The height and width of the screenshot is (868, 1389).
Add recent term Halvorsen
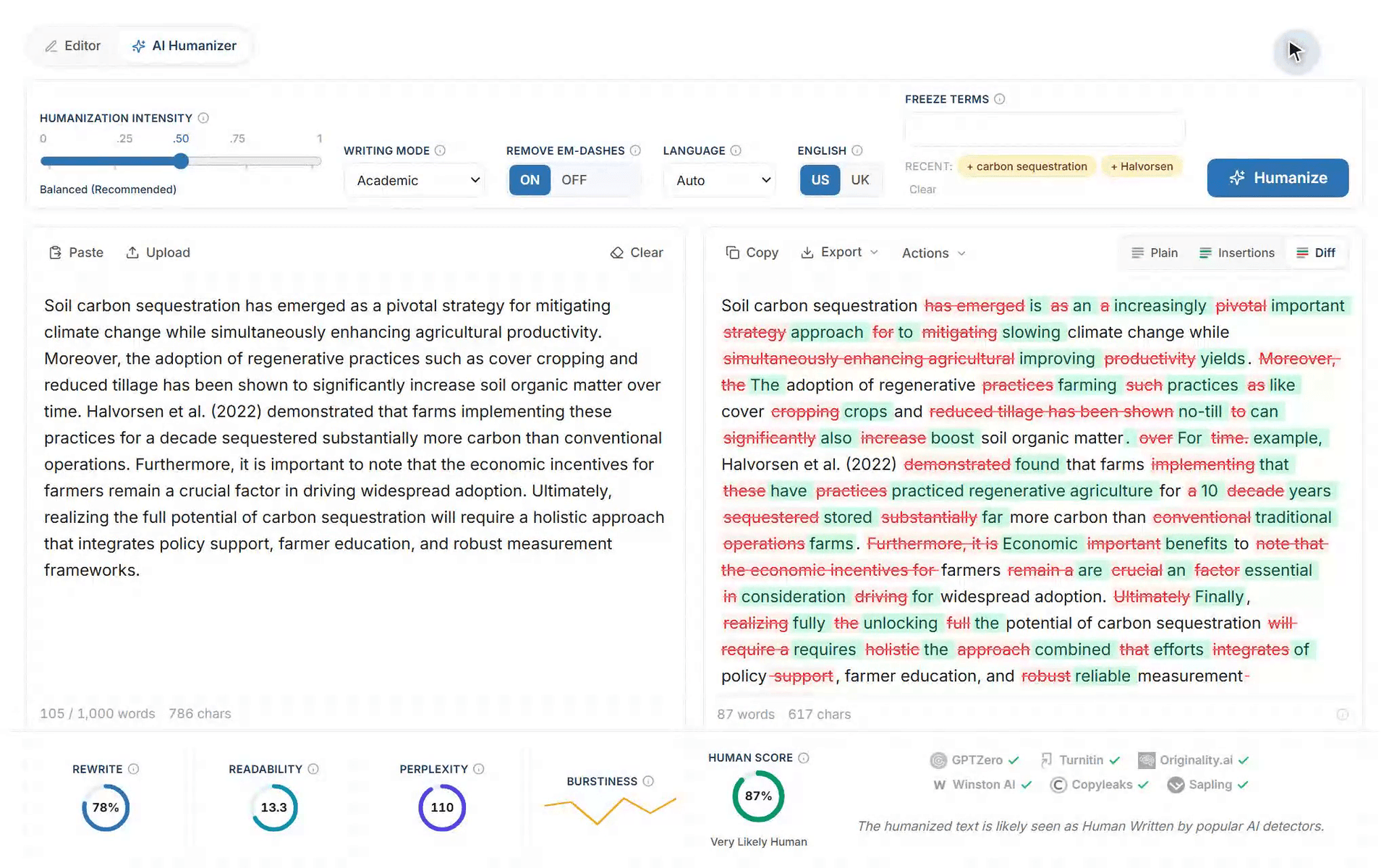point(1142,166)
